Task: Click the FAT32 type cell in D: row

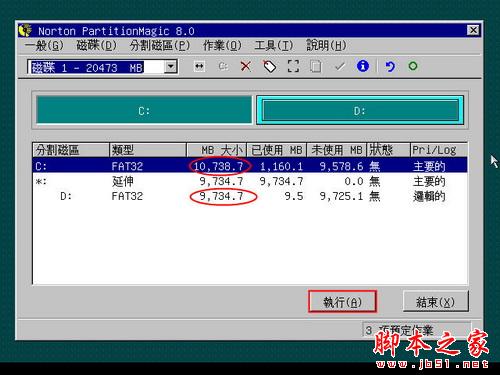Action: coord(127,196)
